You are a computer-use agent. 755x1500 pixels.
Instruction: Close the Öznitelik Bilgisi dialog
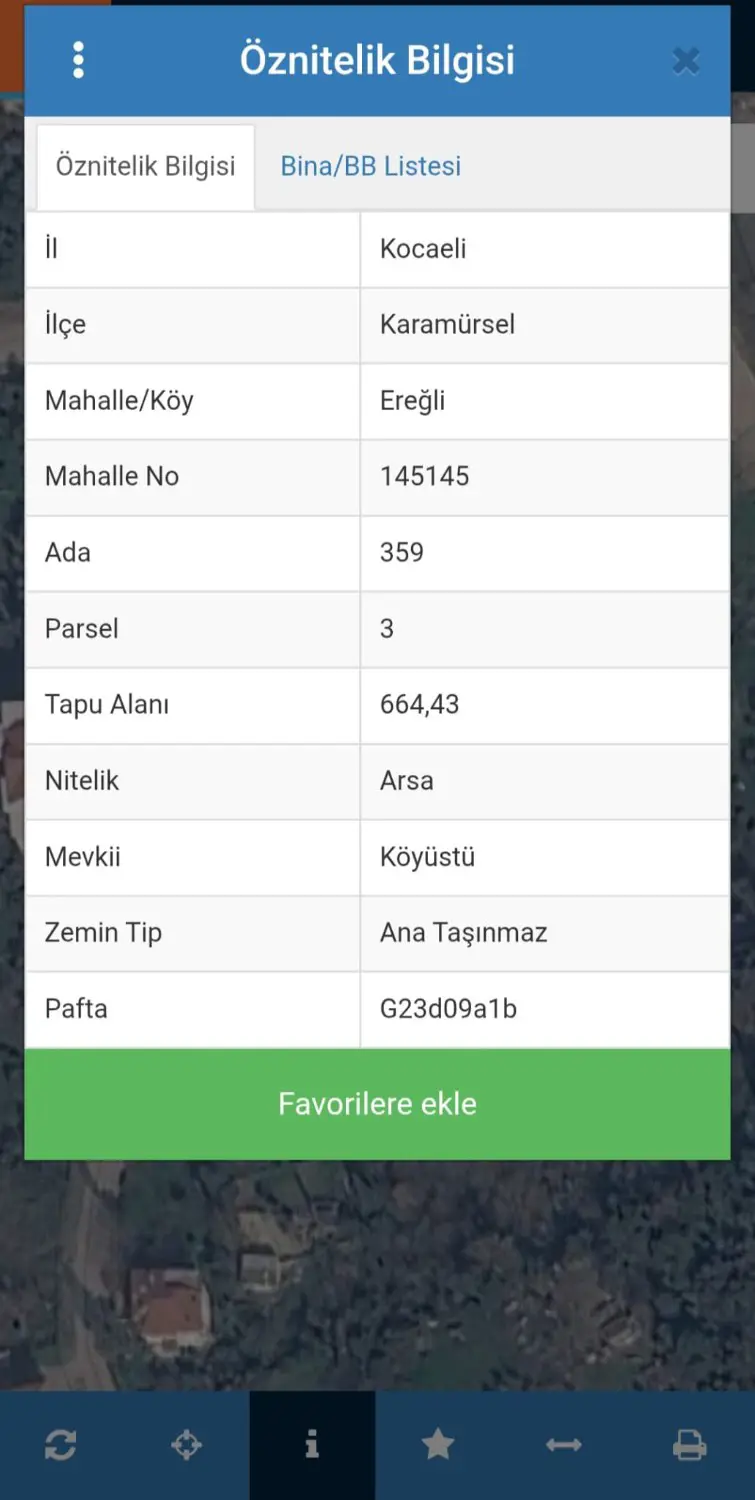pyautogui.click(x=686, y=61)
